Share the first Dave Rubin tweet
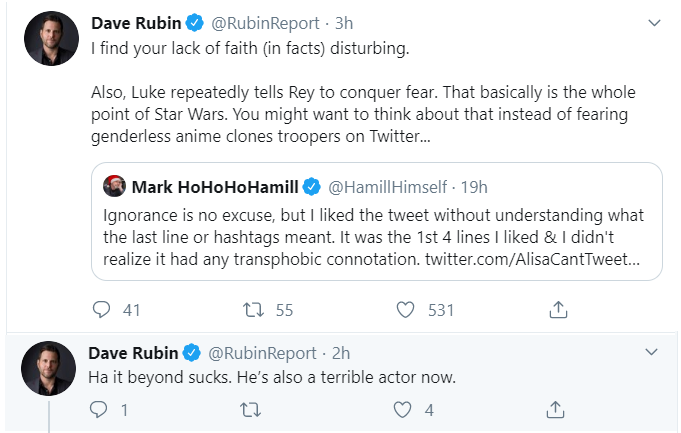The height and width of the screenshot is (433, 681). (558, 310)
